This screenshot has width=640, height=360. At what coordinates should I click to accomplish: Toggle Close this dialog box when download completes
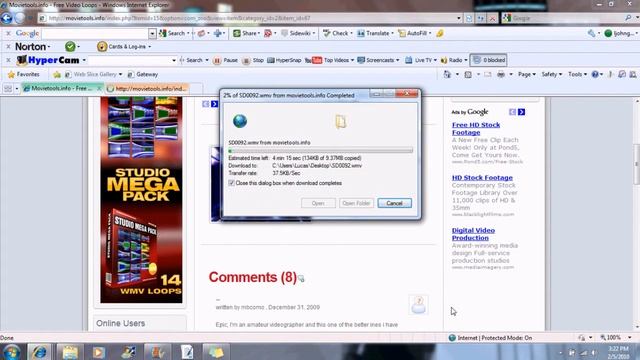click(232, 183)
